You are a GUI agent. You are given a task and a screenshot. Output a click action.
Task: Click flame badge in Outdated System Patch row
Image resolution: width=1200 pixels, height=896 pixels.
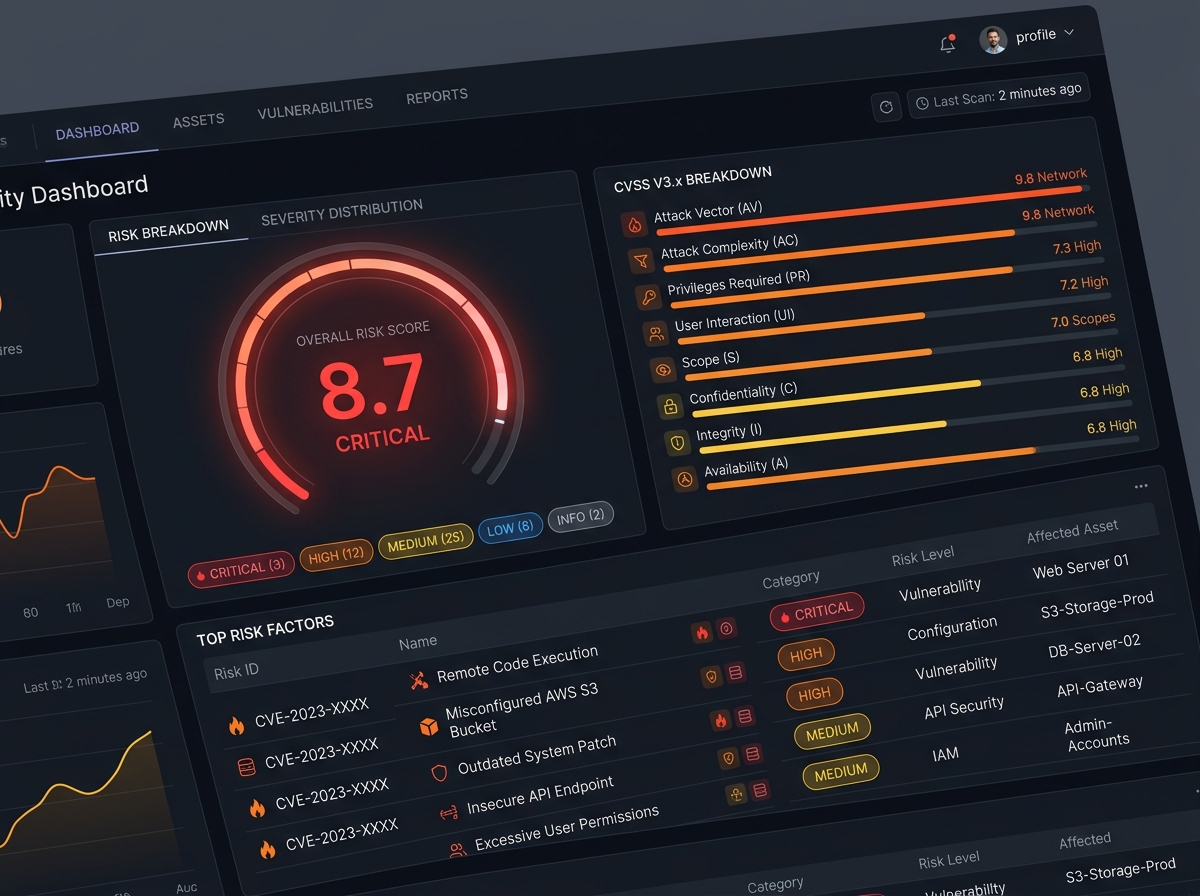pyautogui.click(x=720, y=720)
